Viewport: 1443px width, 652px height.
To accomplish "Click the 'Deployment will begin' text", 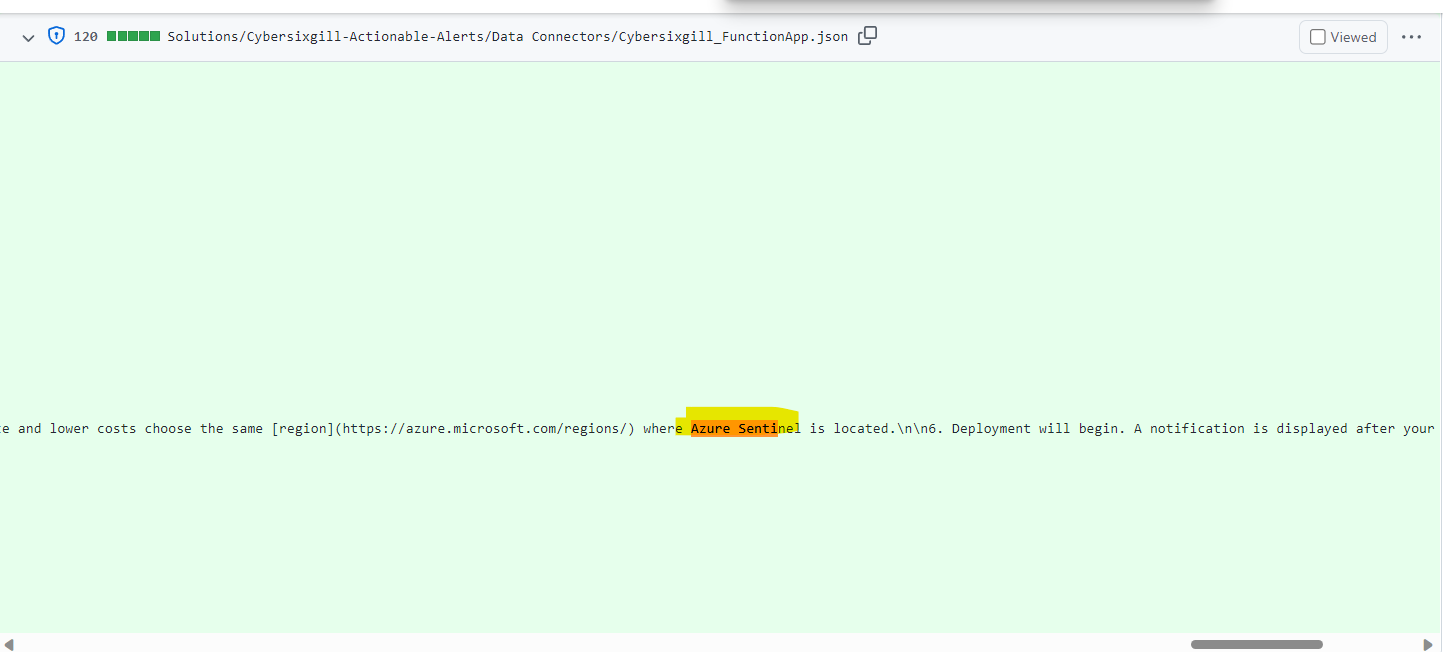I will tap(1035, 428).
